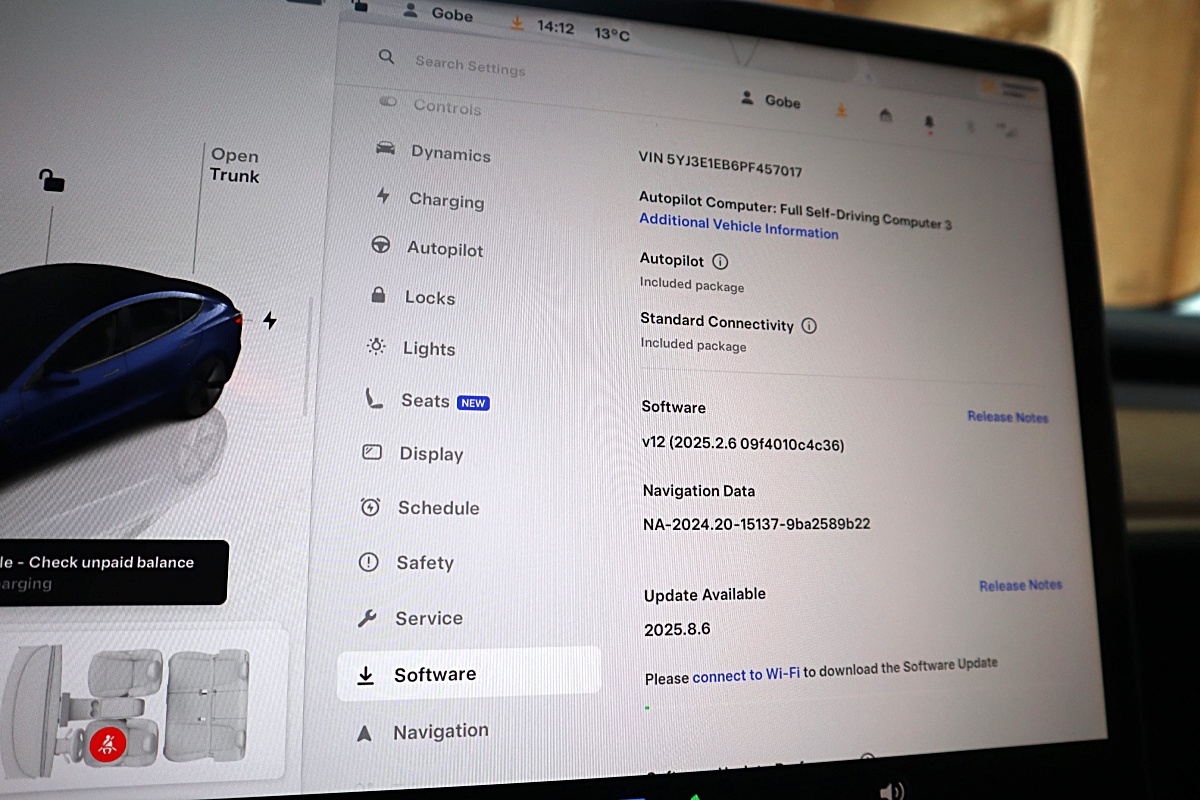Viewport: 1200px width, 800px height.
Task: Open Additional Vehicle Information link
Action: (x=739, y=226)
